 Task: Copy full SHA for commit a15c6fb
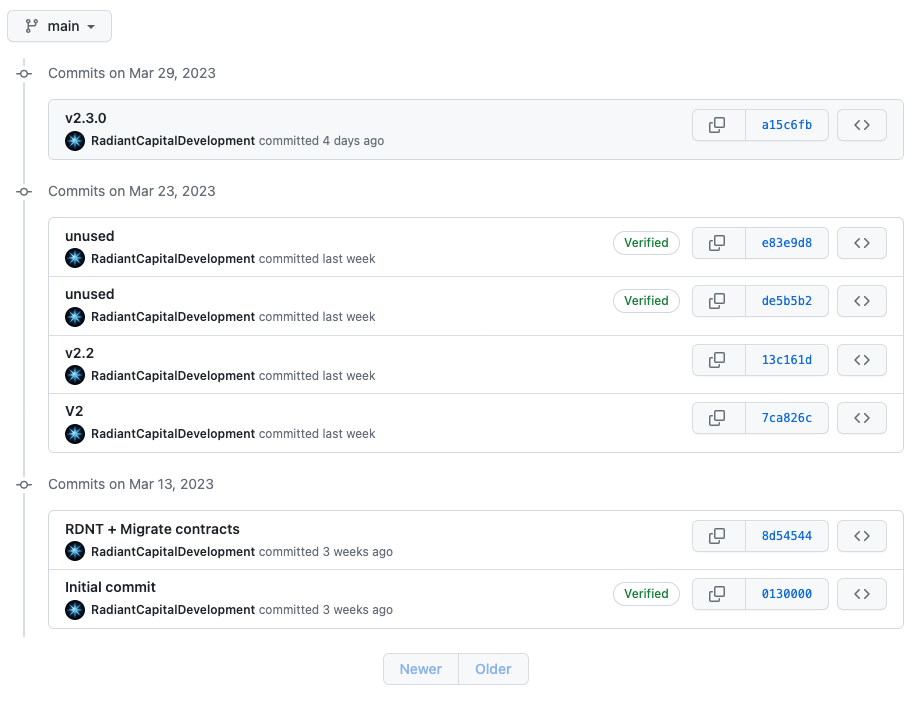click(718, 125)
